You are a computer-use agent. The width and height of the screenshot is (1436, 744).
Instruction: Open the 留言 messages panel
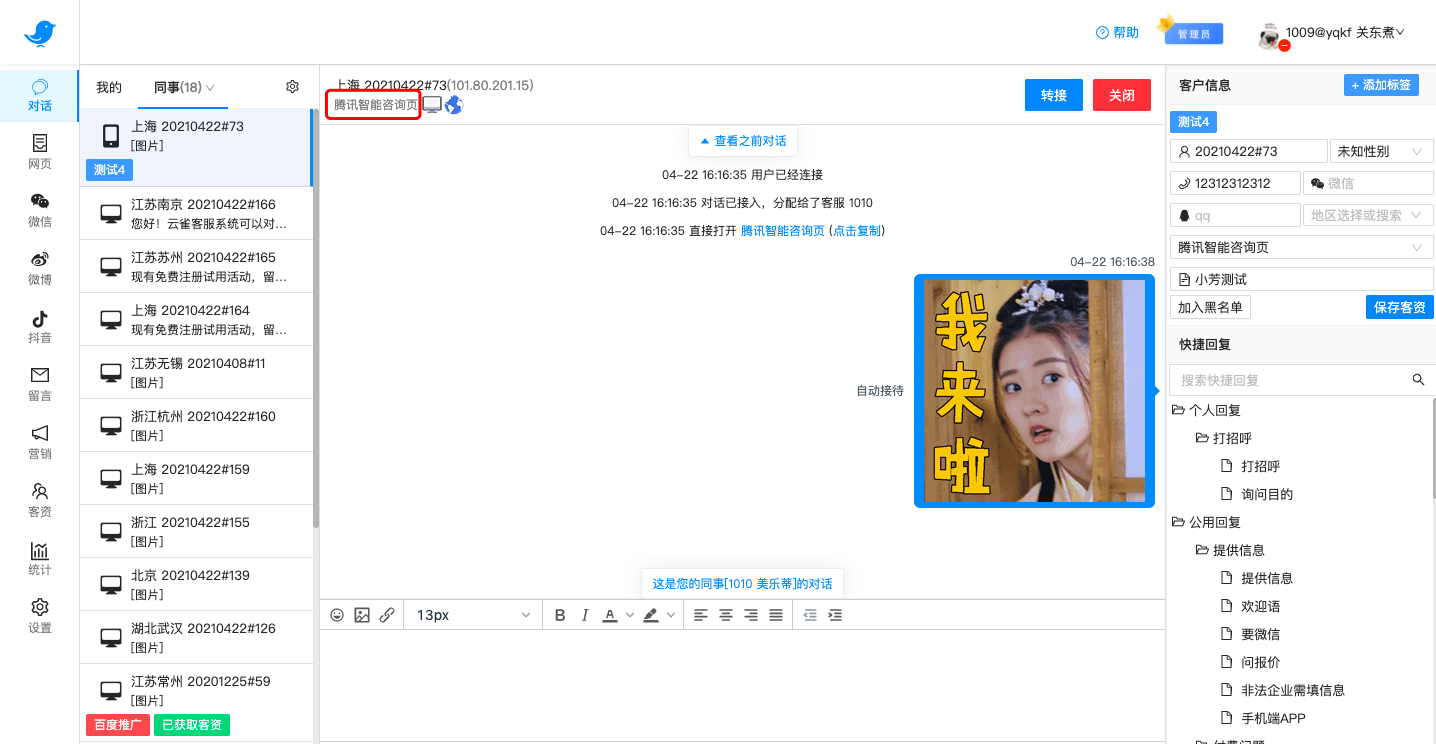click(x=39, y=383)
